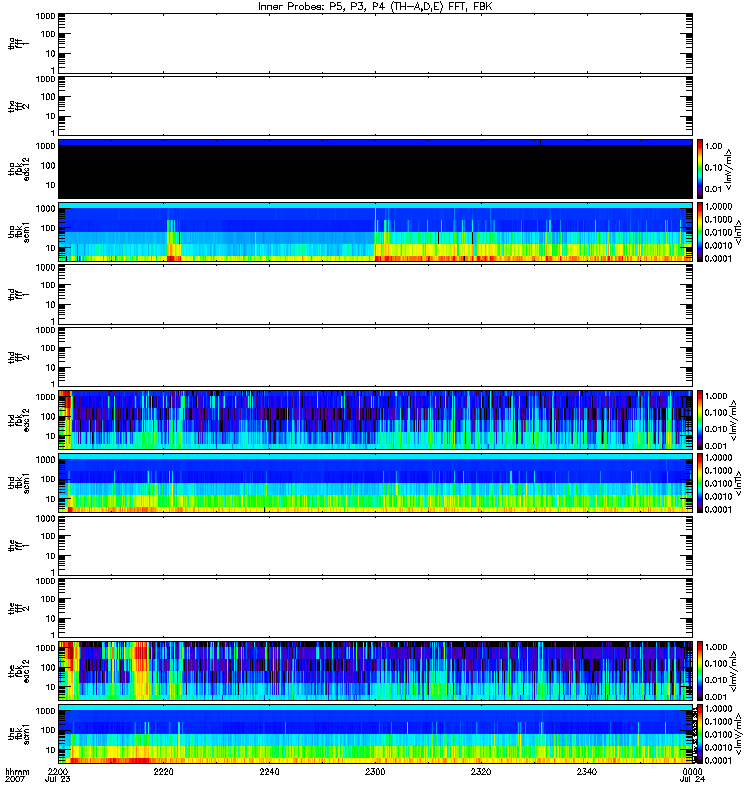Click the <|mV/m|> unit label beside tha edc12 color bar
The height and width of the screenshot is (800, 750).
click(729, 169)
